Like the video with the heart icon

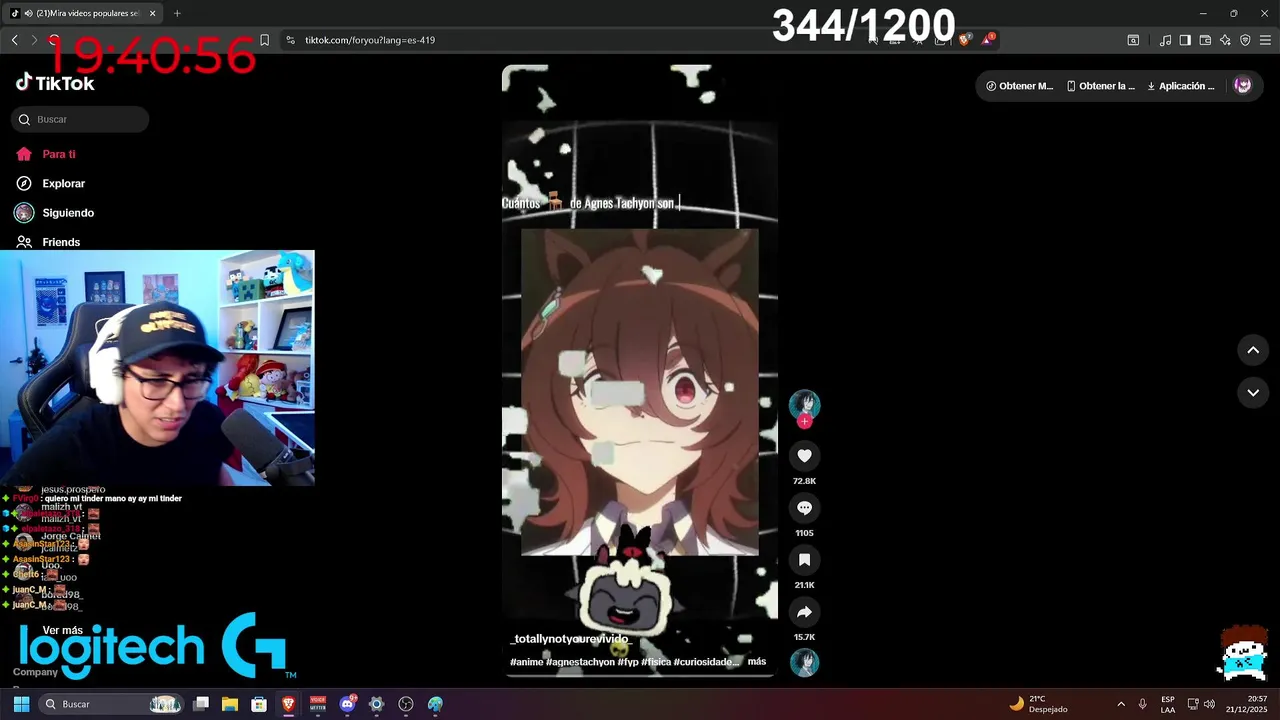click(804, 456)
